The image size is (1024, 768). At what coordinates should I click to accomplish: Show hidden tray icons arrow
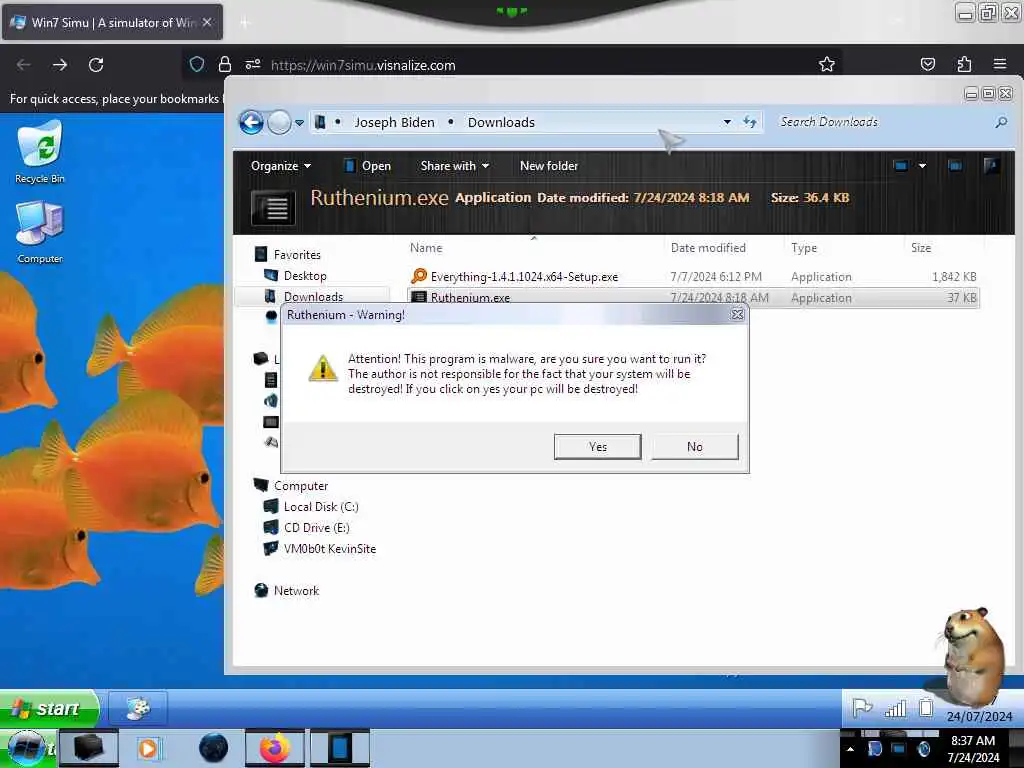[850, 749]
